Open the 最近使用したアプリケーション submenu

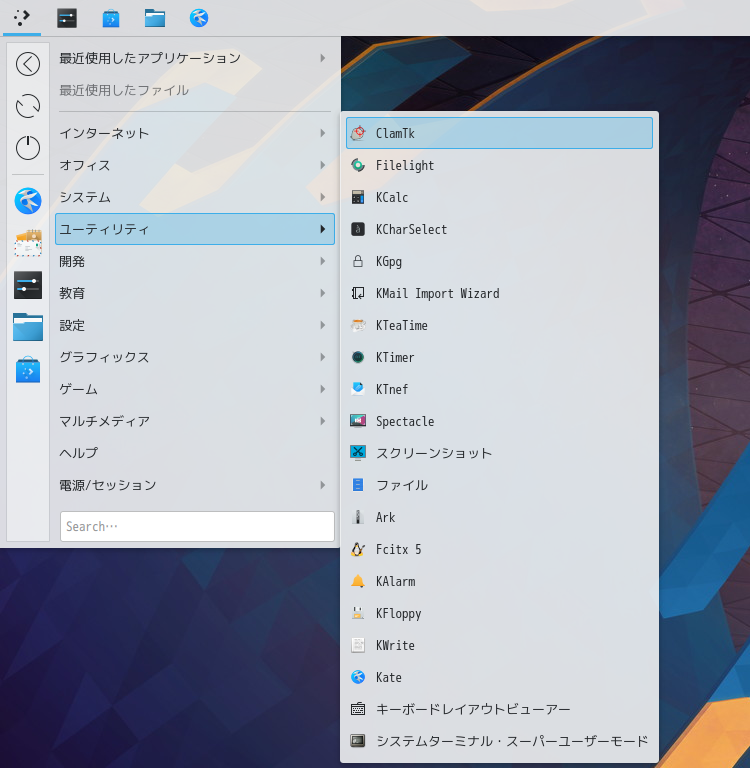coord(195,58)
